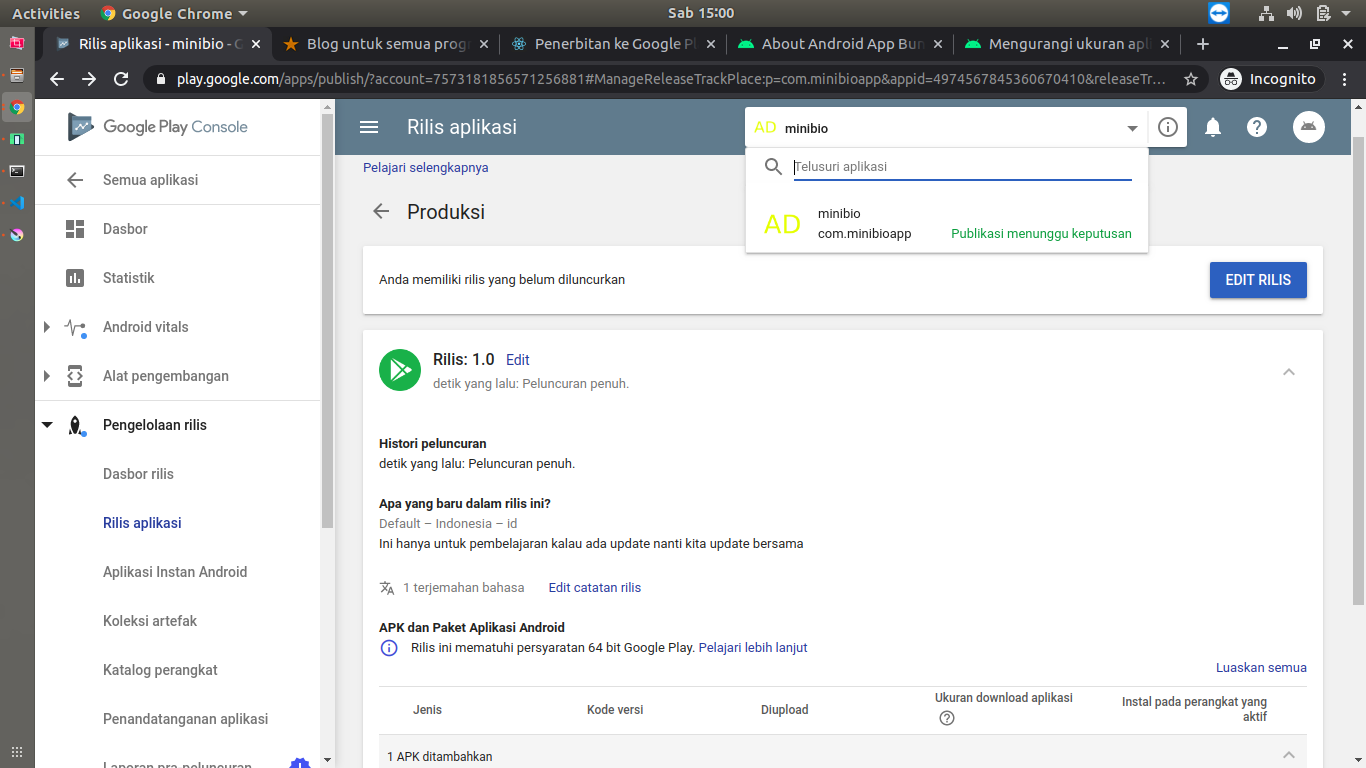Click the Android vitals pulse icon
Image resolution: width=1366 pixels, height=768 pixels.
pyautogui.click(x=75, y=327)
